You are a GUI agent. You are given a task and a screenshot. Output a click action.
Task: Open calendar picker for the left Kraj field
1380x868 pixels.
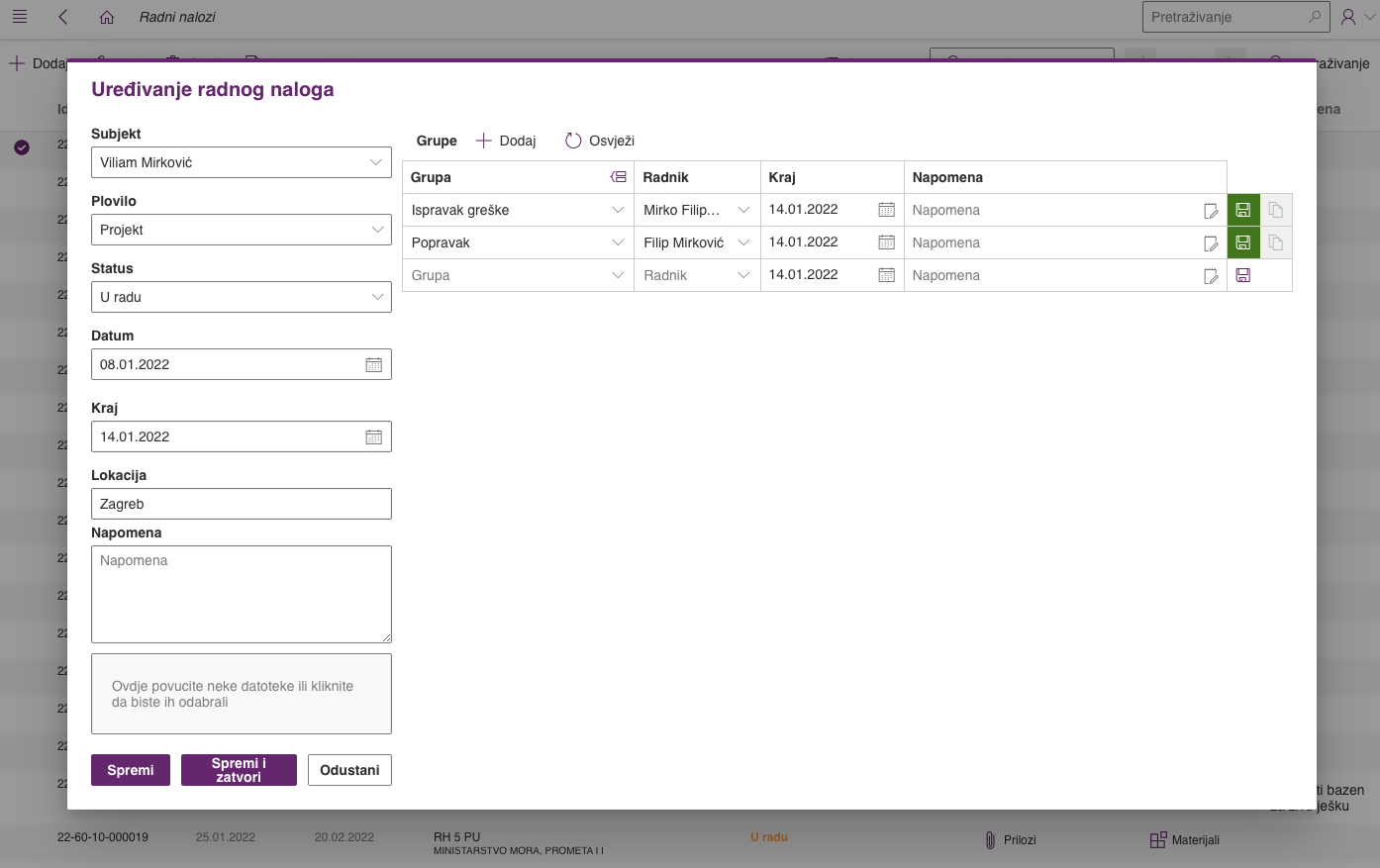click(x=373, y=436)
